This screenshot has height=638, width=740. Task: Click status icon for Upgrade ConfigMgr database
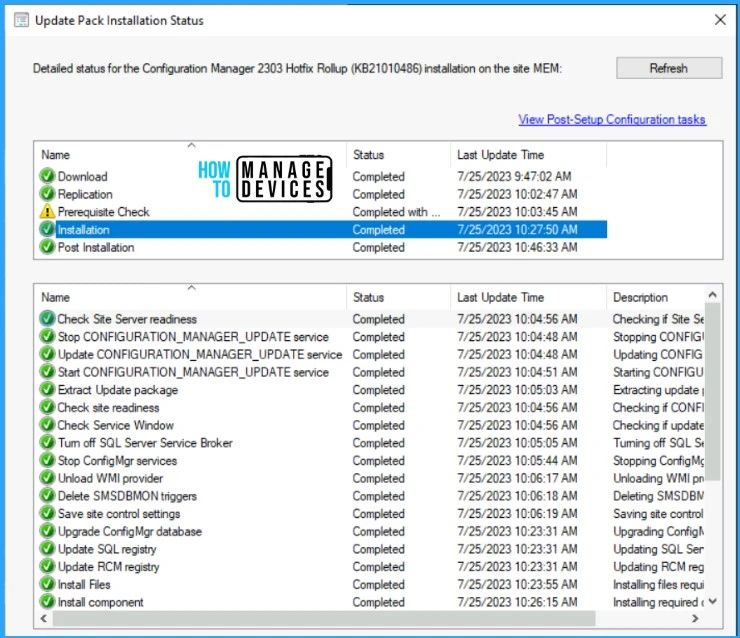pos(47,531)
